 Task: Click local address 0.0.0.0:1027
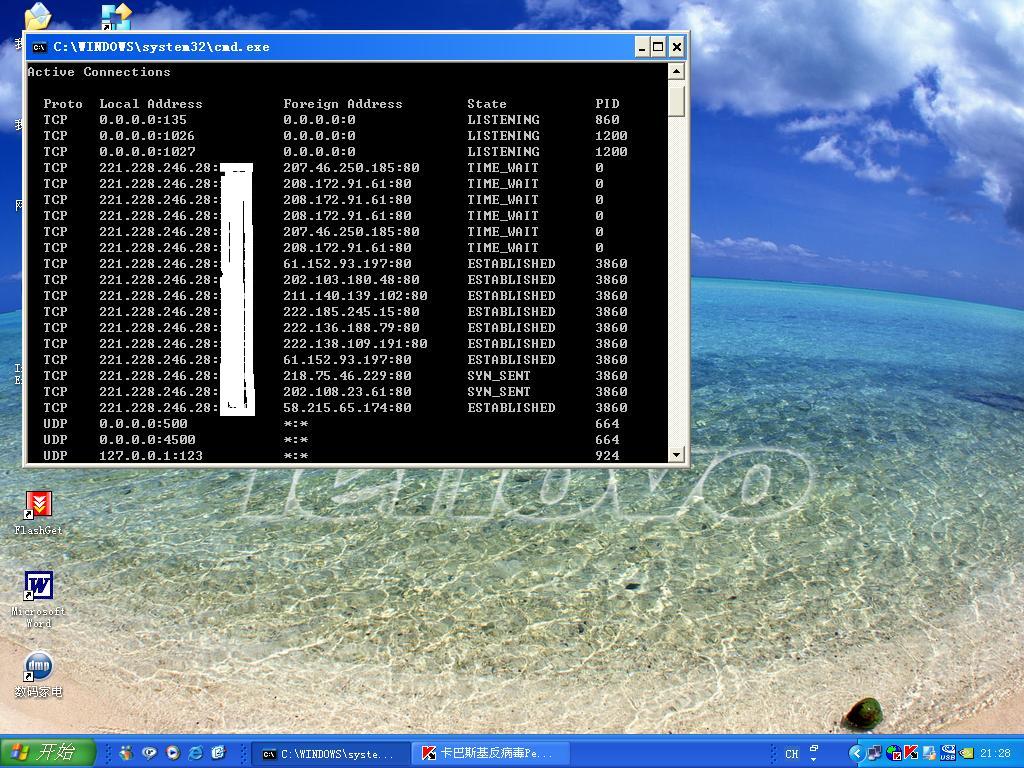point(147,152)
